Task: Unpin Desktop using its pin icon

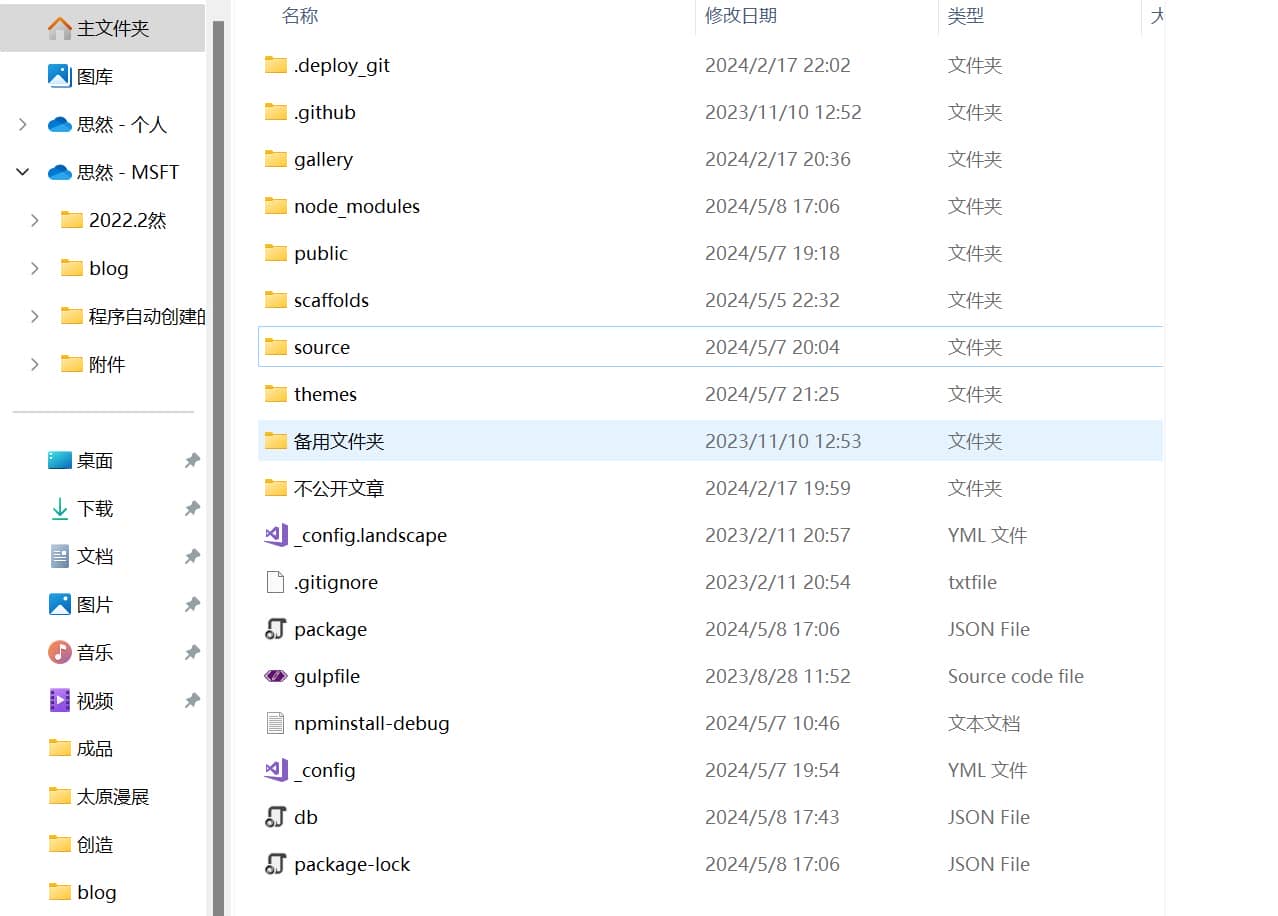Action: 192,460
